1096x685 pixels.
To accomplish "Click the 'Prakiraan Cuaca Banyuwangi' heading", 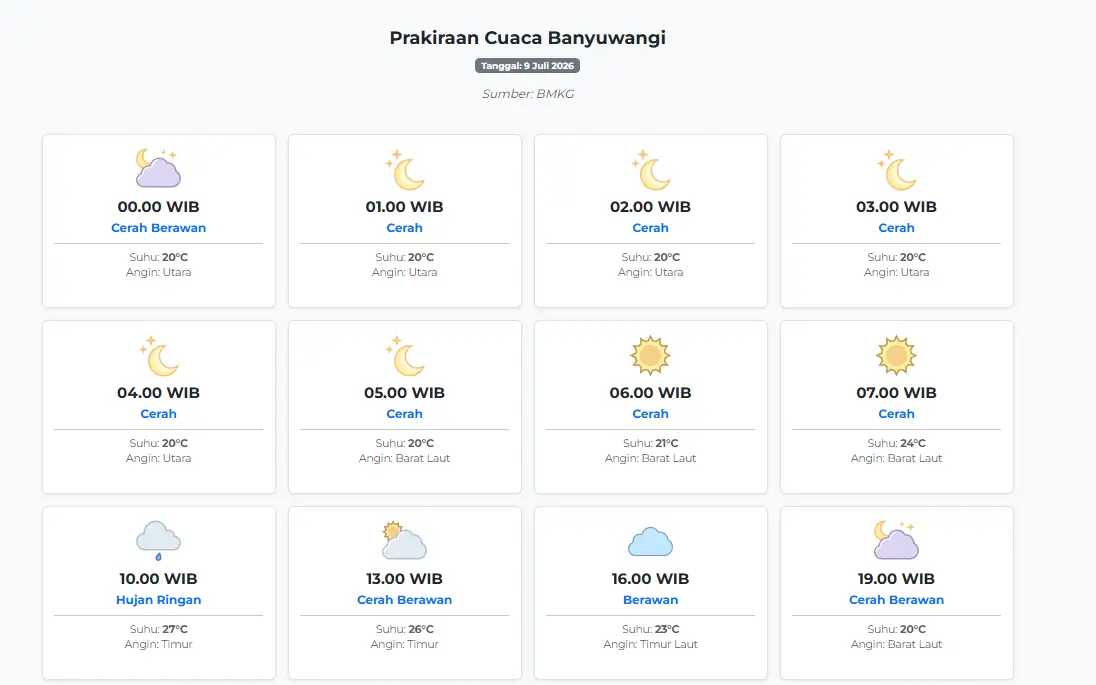I will click(x=528, y=38).
